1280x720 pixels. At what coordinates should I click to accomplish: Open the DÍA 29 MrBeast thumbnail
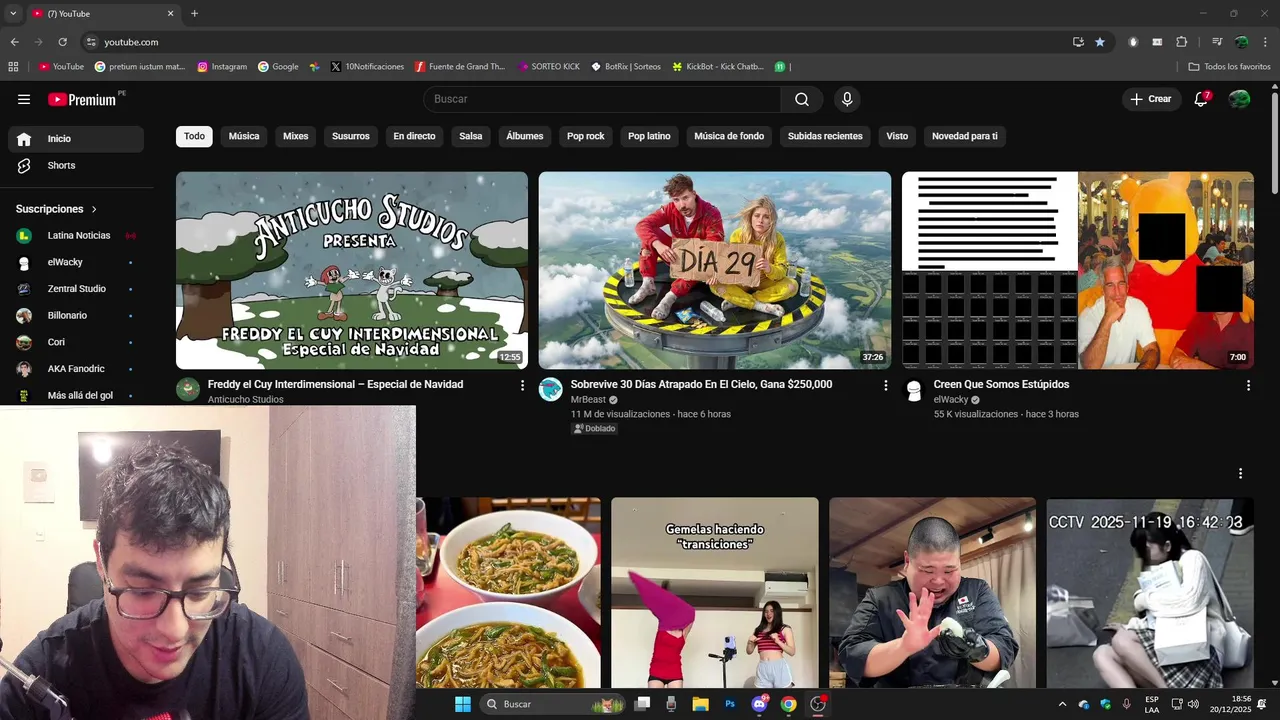715,270
